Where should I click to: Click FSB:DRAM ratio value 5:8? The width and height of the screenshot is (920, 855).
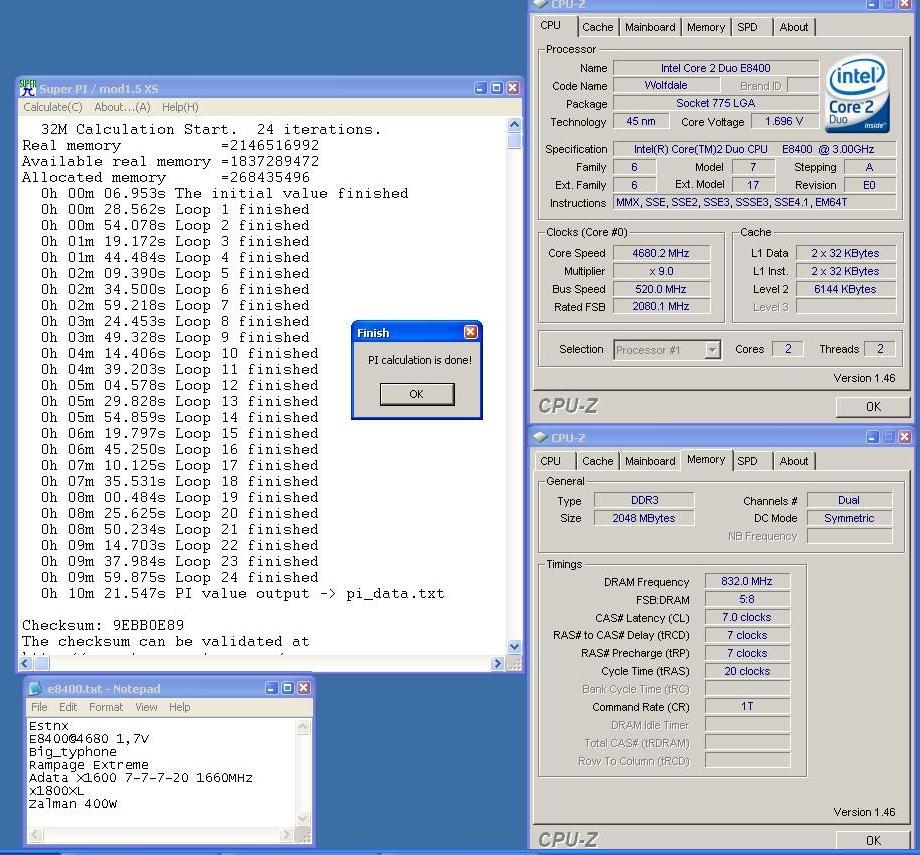(x=747, y=599)
